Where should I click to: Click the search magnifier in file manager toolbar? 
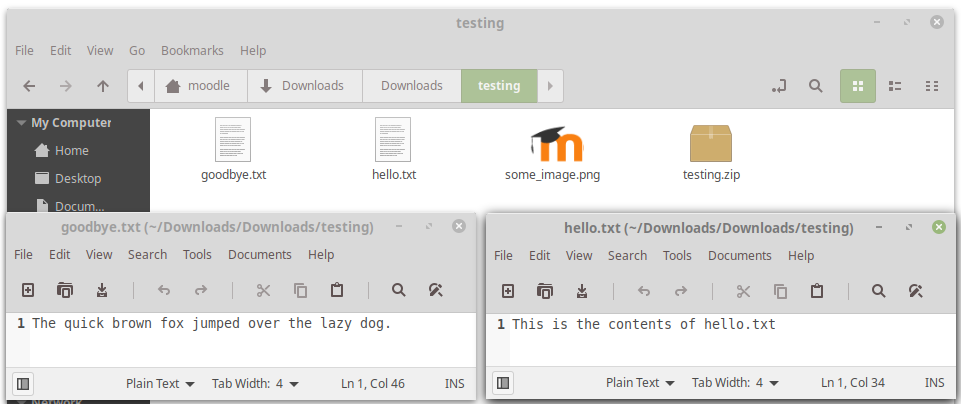815,86
